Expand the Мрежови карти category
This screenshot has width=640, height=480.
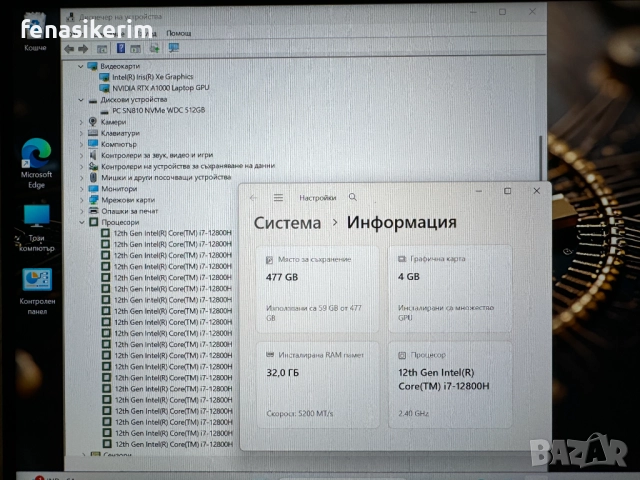pyautogui.click(x=82, y=200)
